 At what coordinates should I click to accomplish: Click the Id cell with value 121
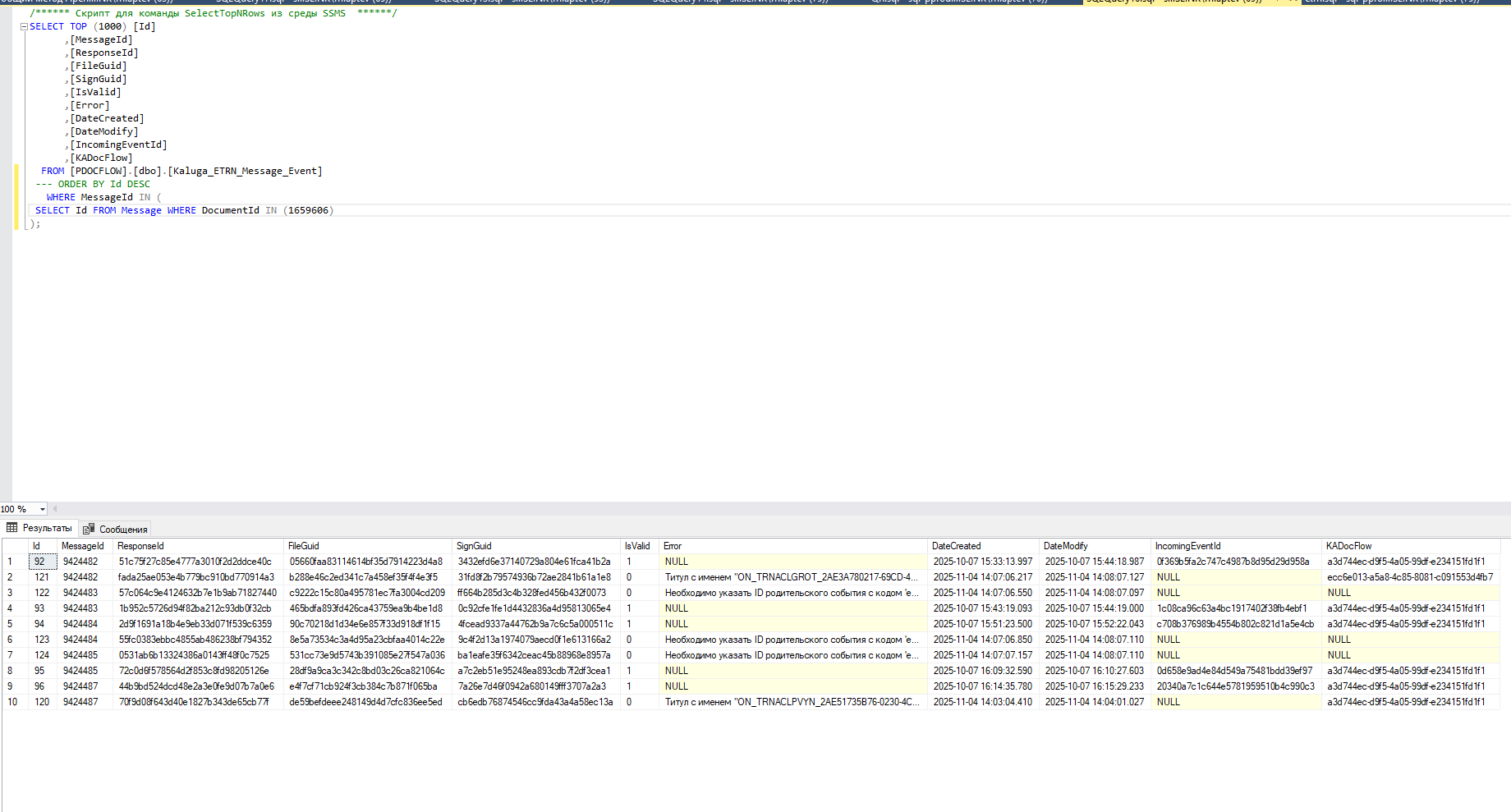coord(42,577)
